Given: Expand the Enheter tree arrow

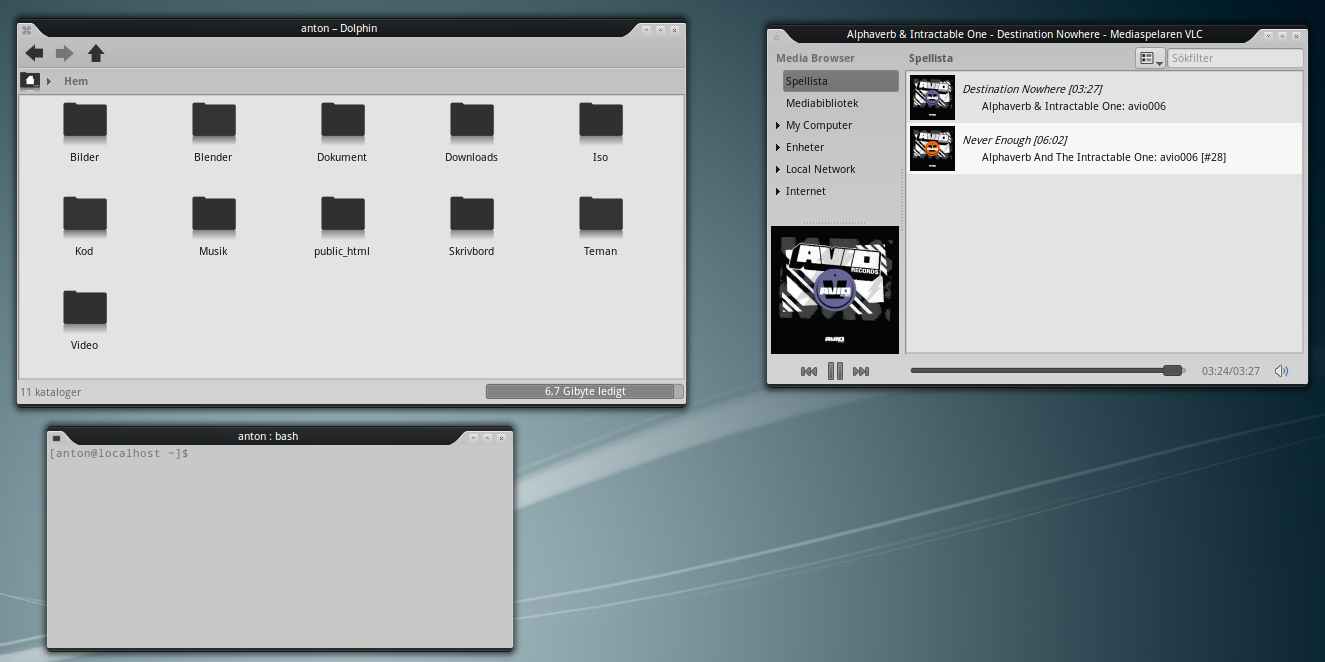Looking at the screenshot, I should [778, 147].
